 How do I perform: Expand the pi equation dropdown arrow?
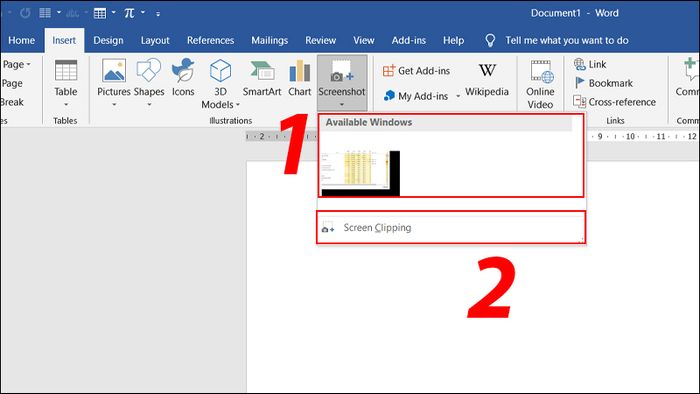coord(143,12)
